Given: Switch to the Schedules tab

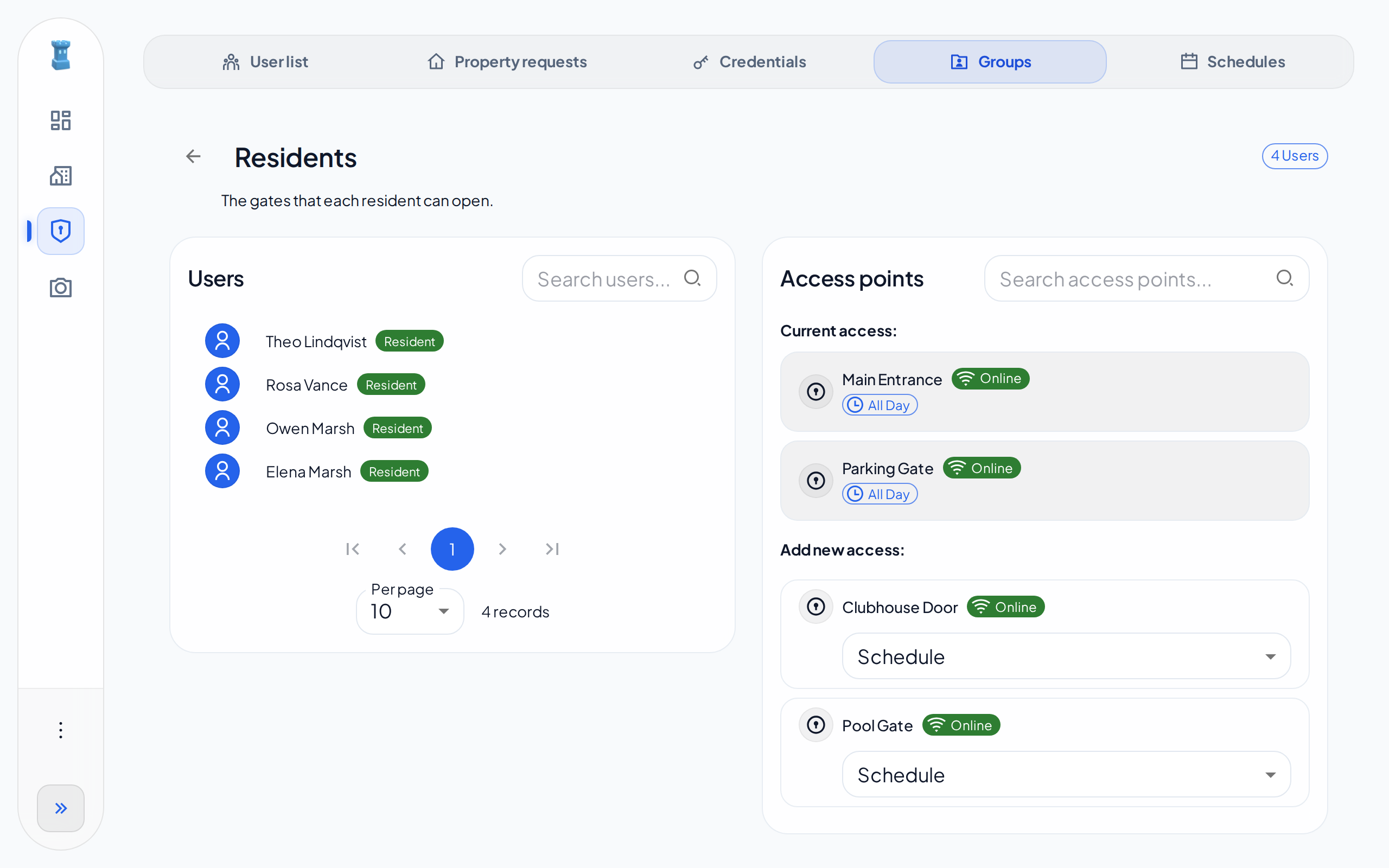Looking at the screenshot, I should [1232, 62].
